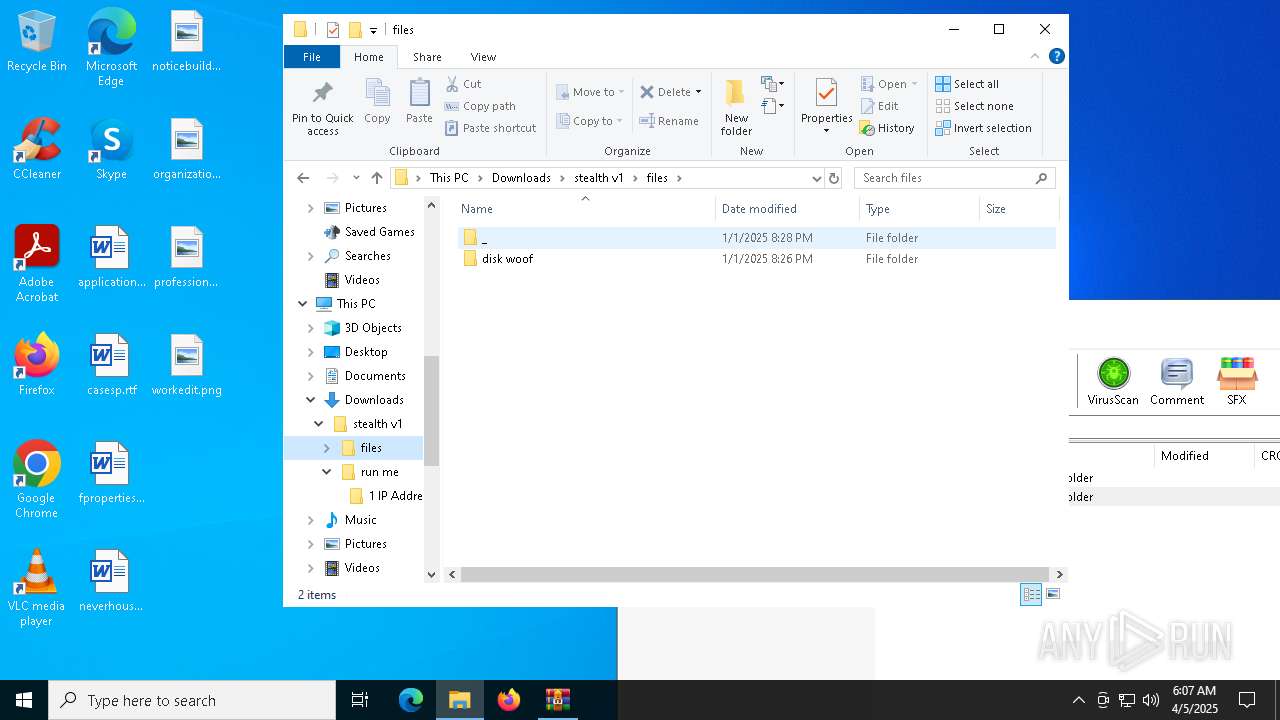Click the Paste ribbon icon

click(x=419, y=101)
